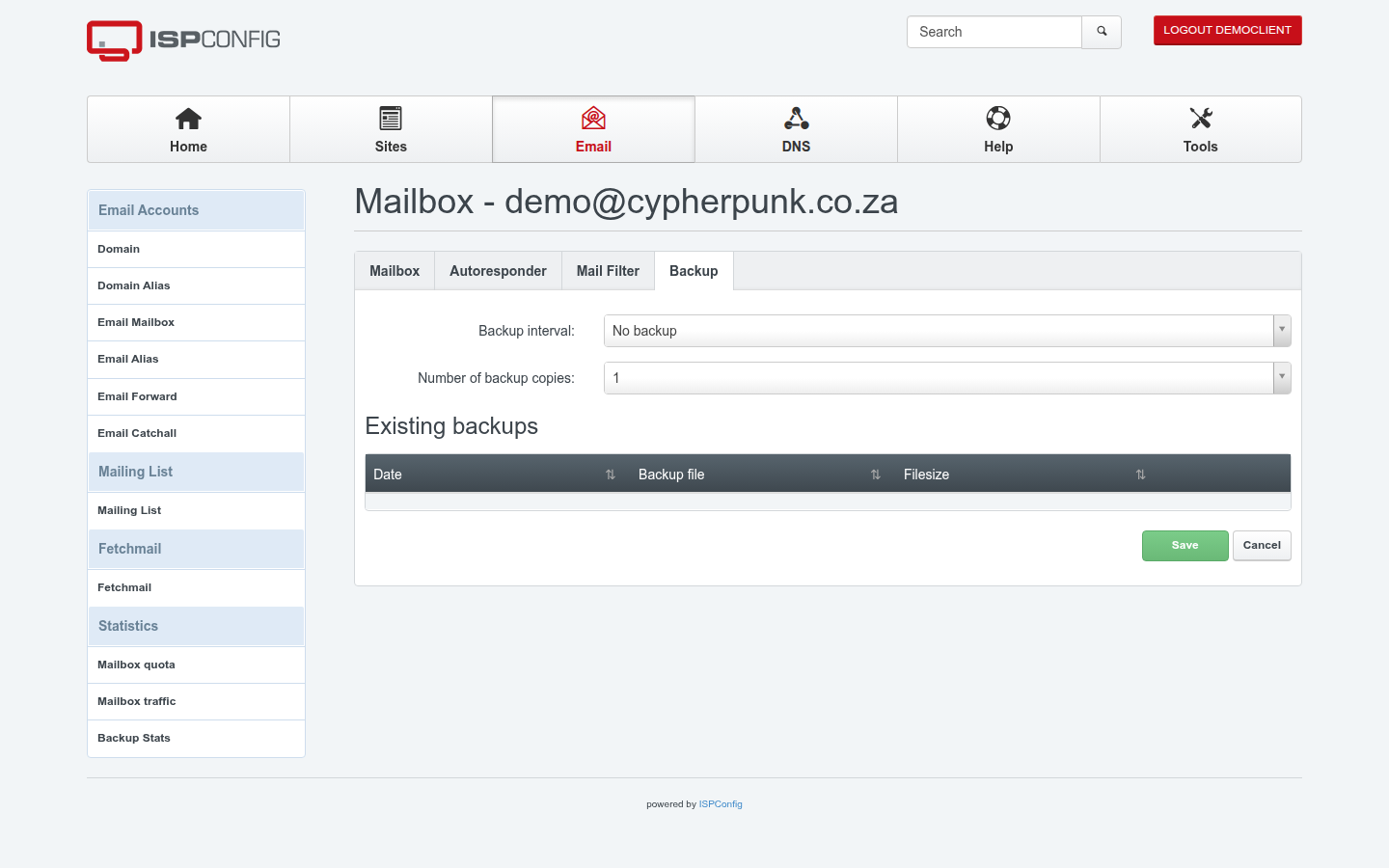The width and height of the screenshot is (1389, 868).
Task: Open Email Alias in the sidebar
Action: coord(196,359)
